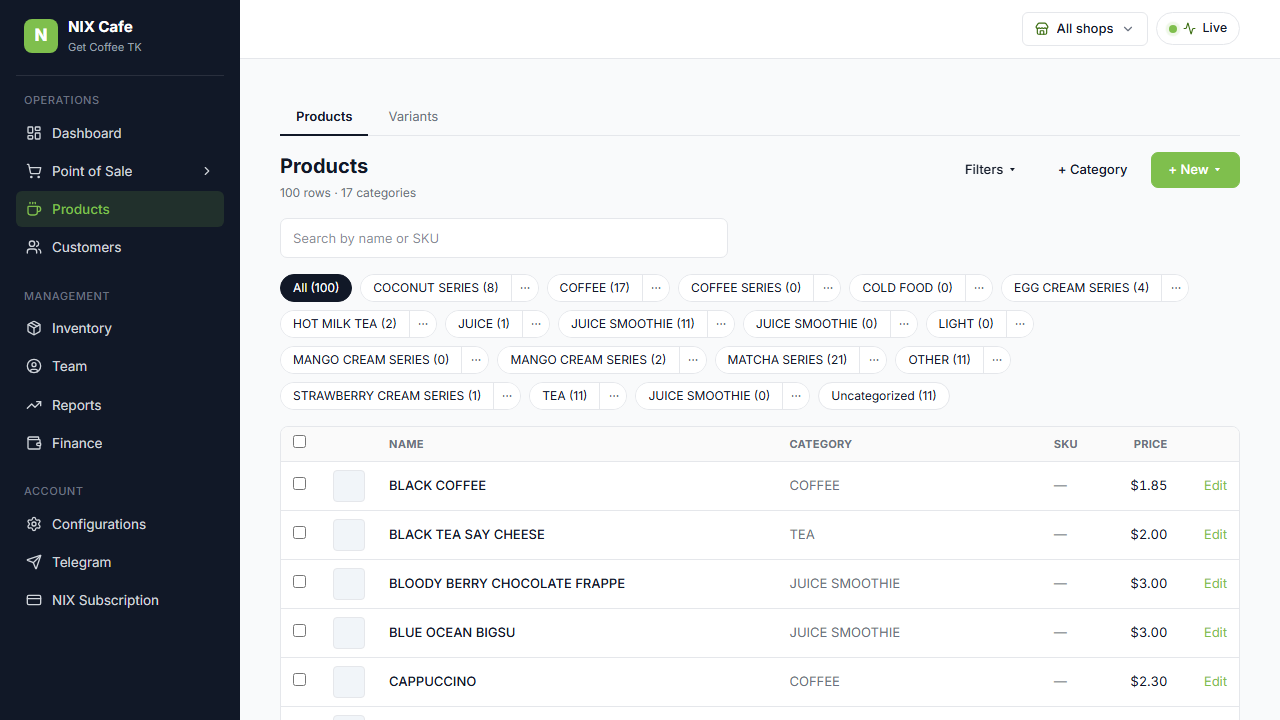Filter by TEA (11) category
The width and height of the screenshot is (1280, 720).
565,396
